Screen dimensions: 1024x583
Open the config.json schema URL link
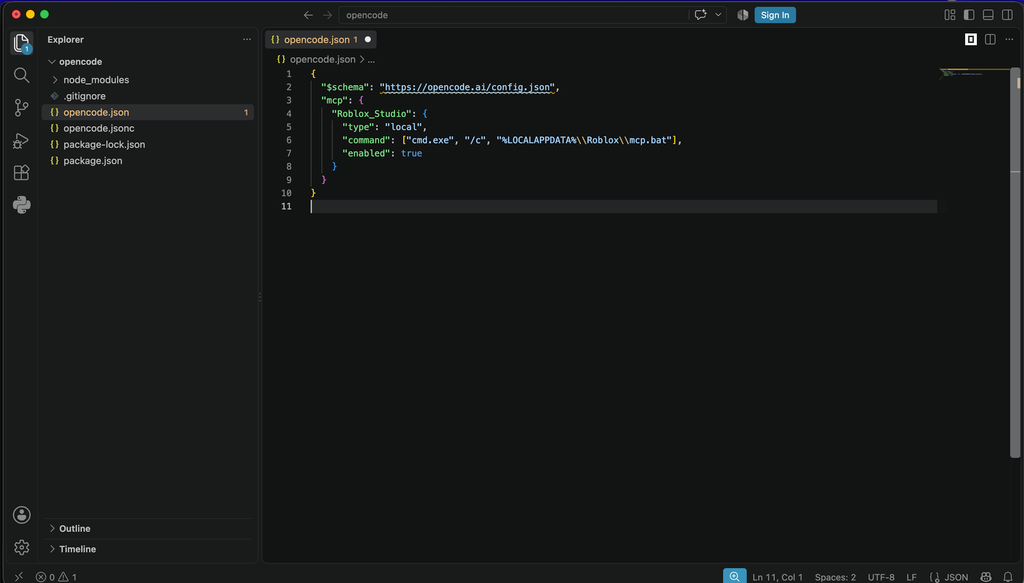point(467,87)
